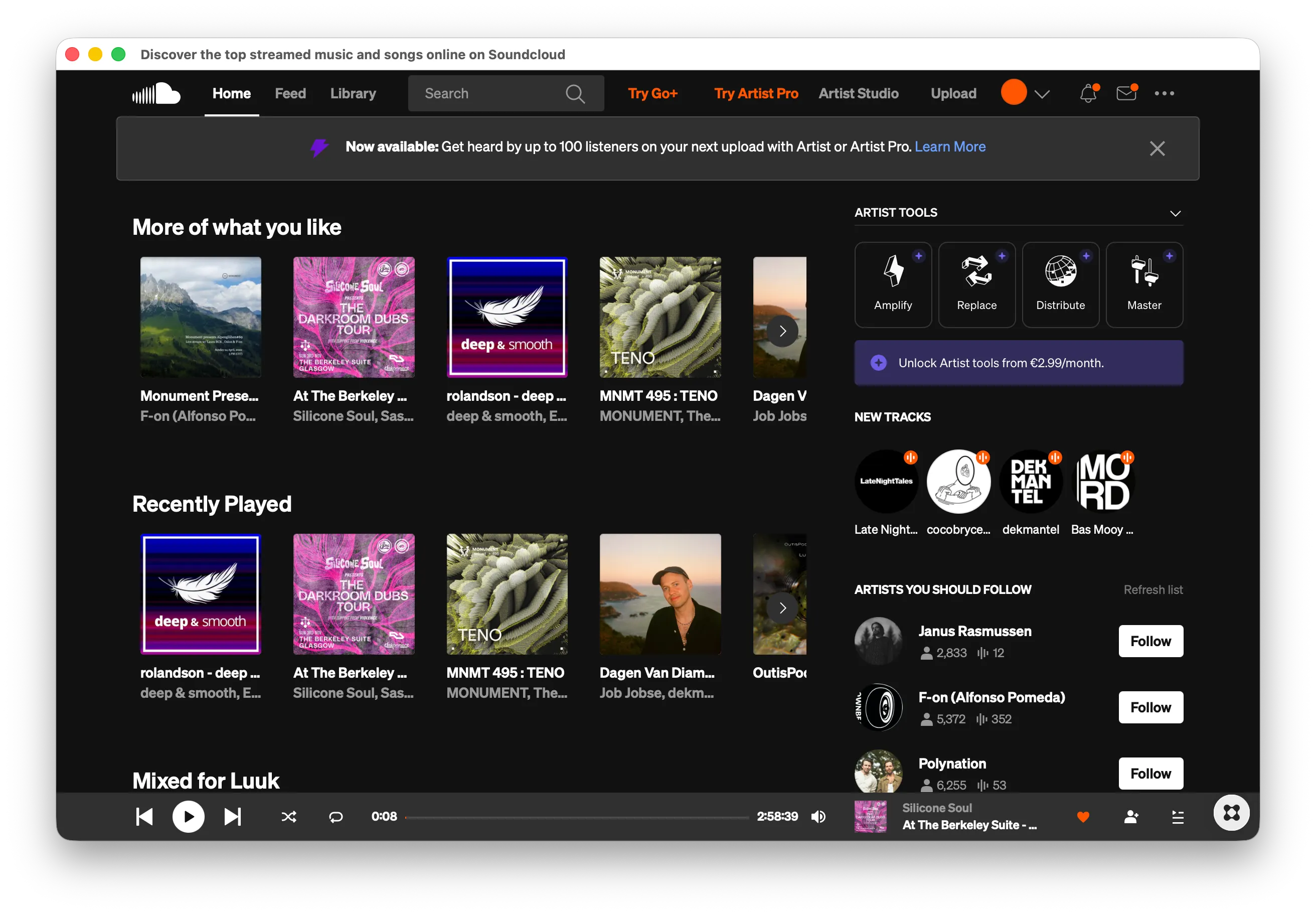Image resolution: width=1316 pixels, height=915 pixels.
Task: Open Try Go+ offer
Action: [652, 93]
